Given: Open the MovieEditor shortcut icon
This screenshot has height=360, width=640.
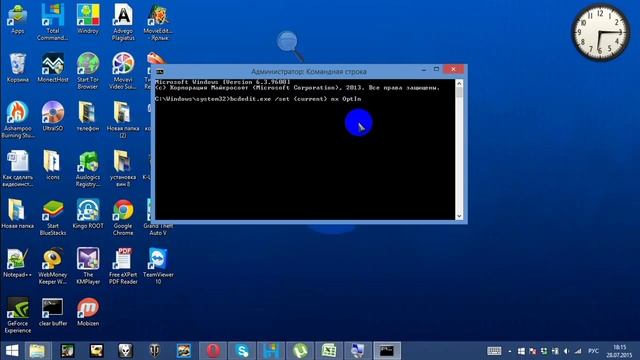Looking at the screenshot, I should [x=158, y=22].
